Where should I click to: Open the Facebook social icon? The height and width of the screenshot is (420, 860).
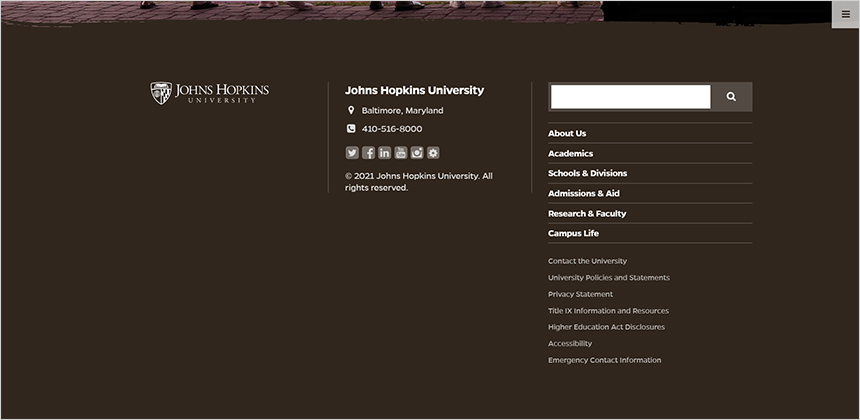tap(369, 153)
